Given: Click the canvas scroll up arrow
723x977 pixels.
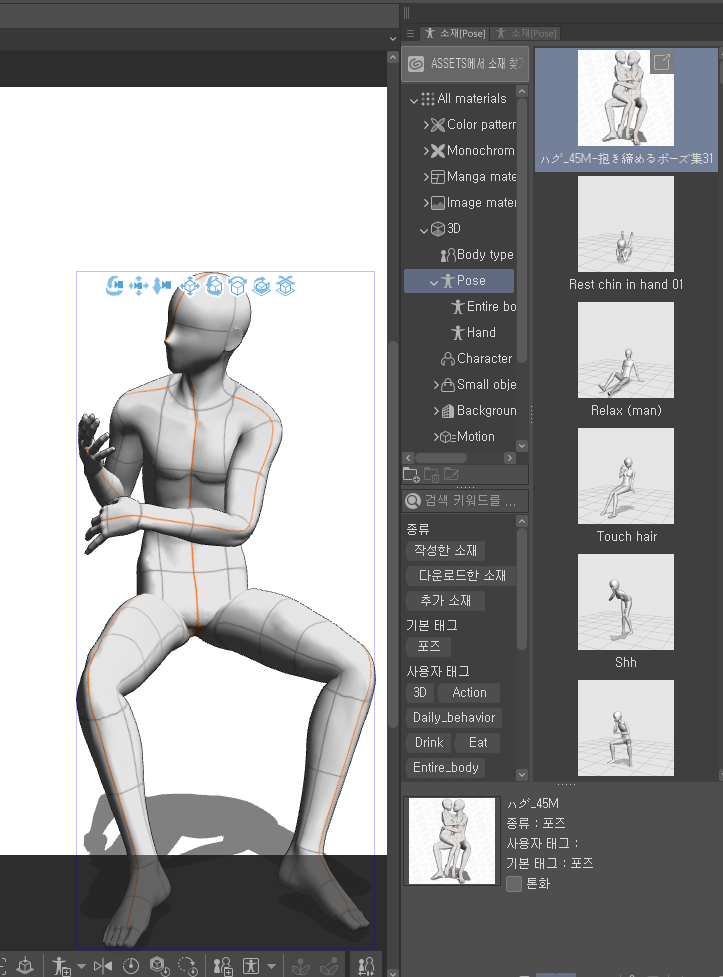Looking at the screenshot, I should (x=393, y=57).
